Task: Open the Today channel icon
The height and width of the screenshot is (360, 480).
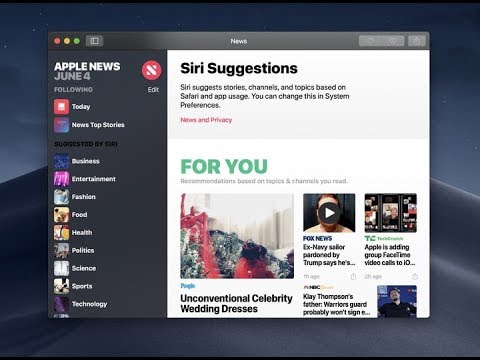Action: tap(61, 107)
